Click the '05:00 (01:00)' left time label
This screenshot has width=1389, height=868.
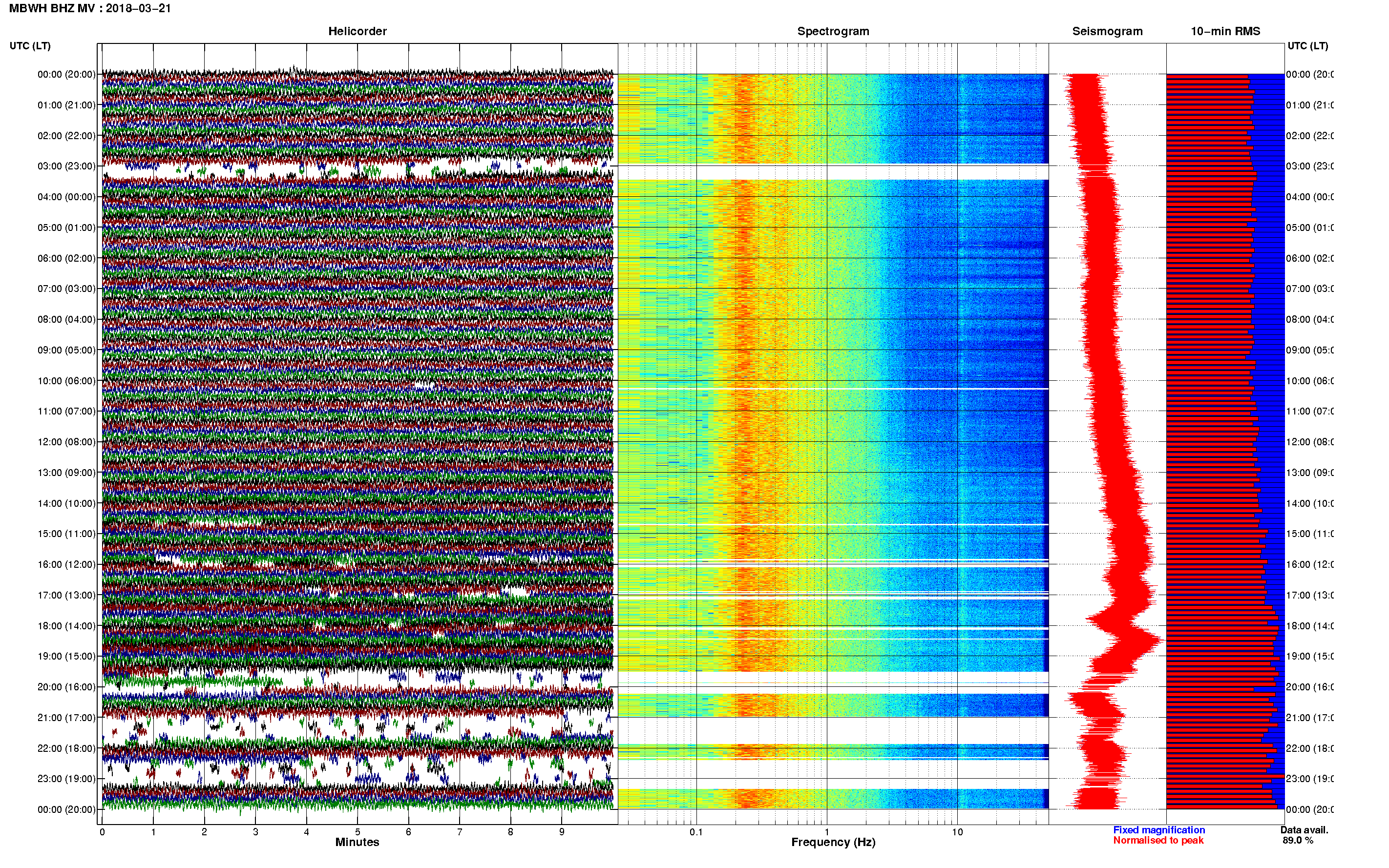coord(66,227)
